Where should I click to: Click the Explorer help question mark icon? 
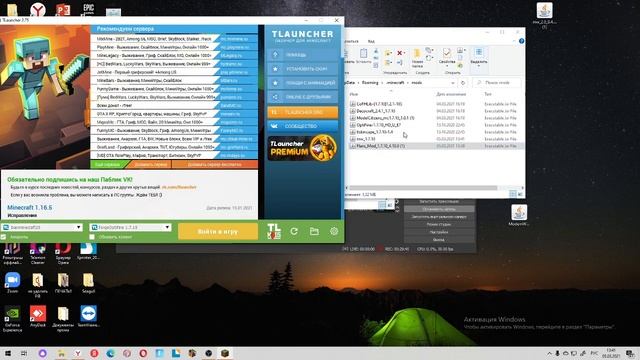click(521, 41)
